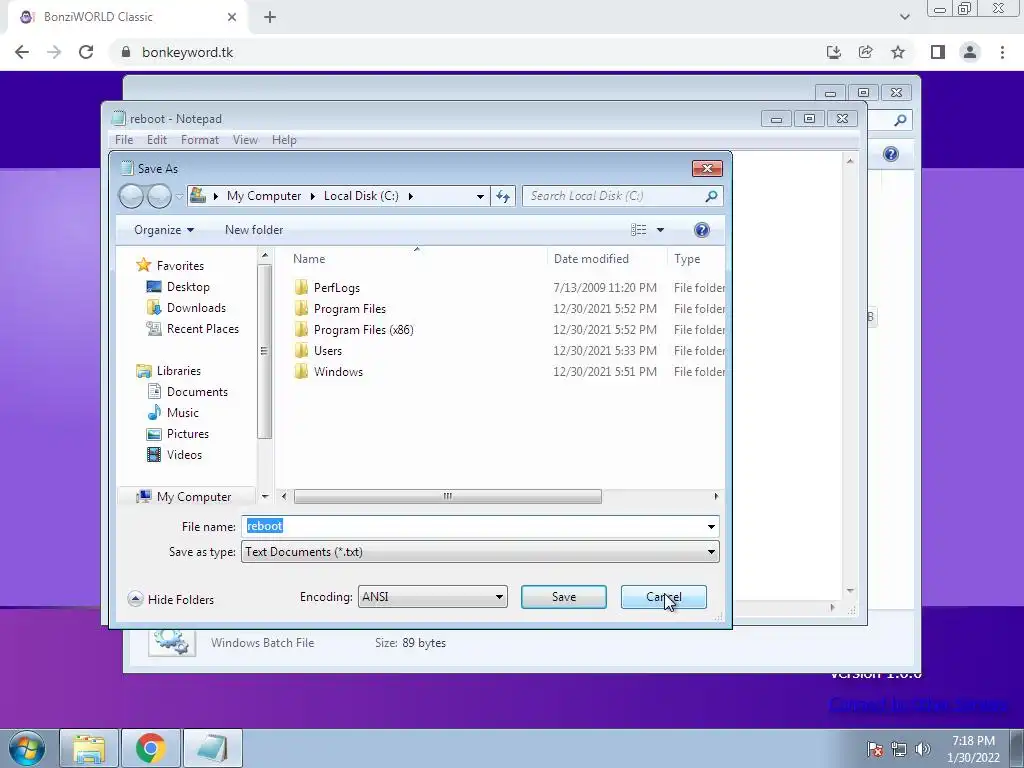
Task: Expand the arrow after Local Disk (C:) in the path
Action: click(x=411, y=196)
